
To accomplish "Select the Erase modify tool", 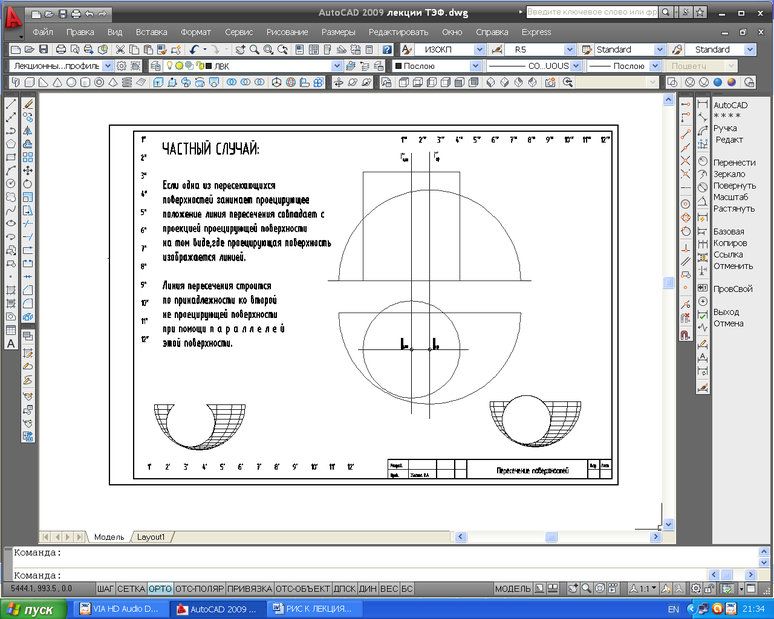I will pyautogui.click(x=28, y=103).
